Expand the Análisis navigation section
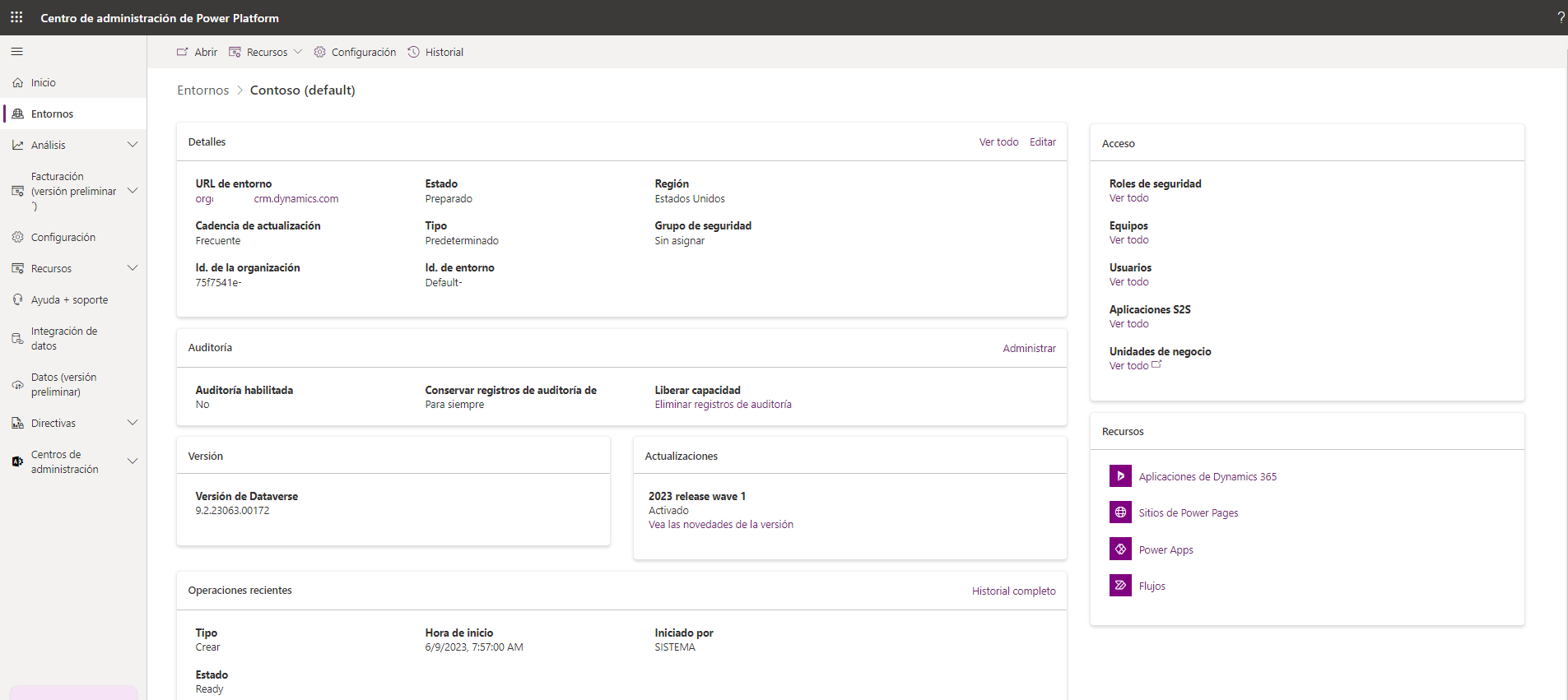Screen dimensions: 1568x700 click(x=133, y=145)
